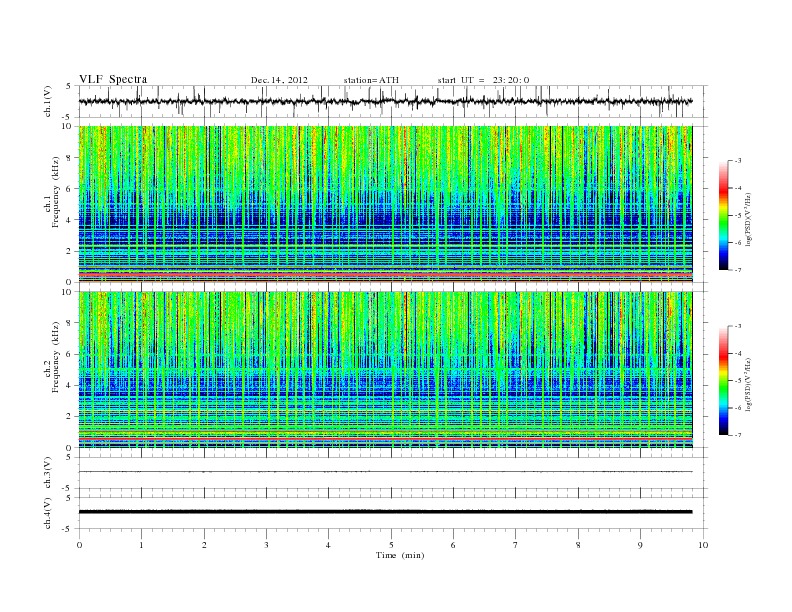Click the "-4" tick on ch.2 colorbar
Viewport: 792px width, 612px height.
[x=738, y=353]
